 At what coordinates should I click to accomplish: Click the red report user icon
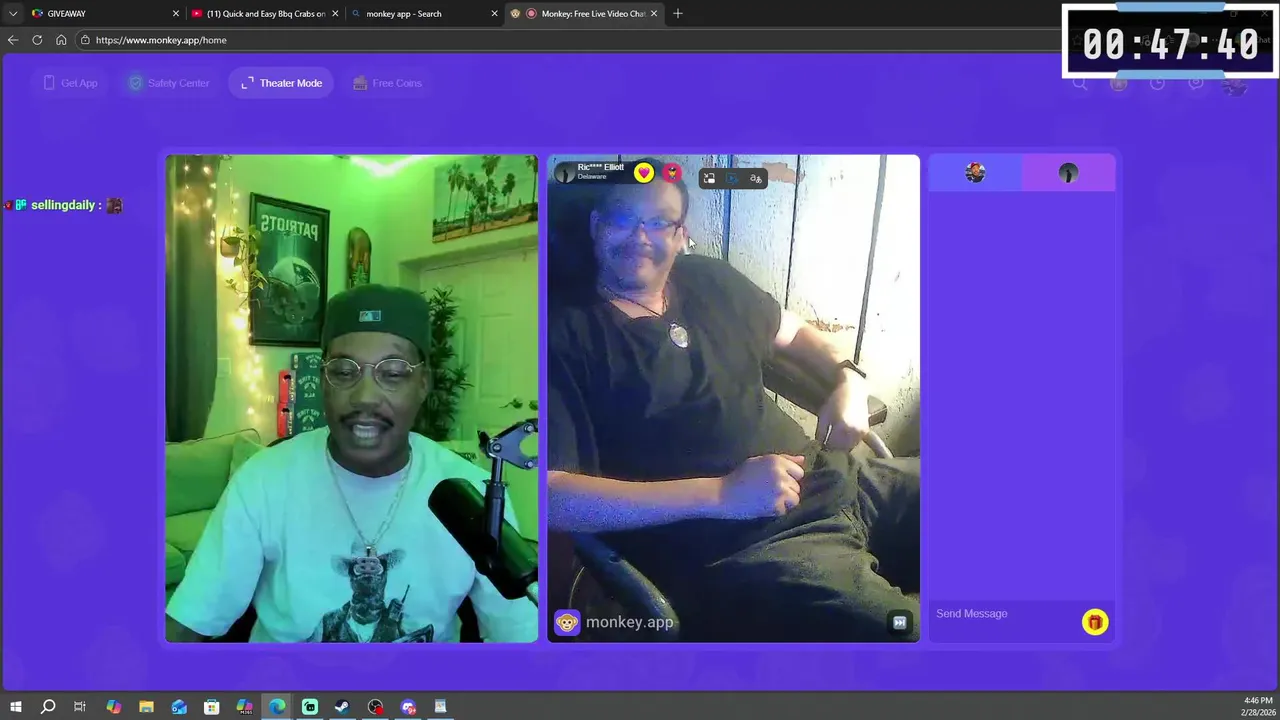[x=672, y=173]
